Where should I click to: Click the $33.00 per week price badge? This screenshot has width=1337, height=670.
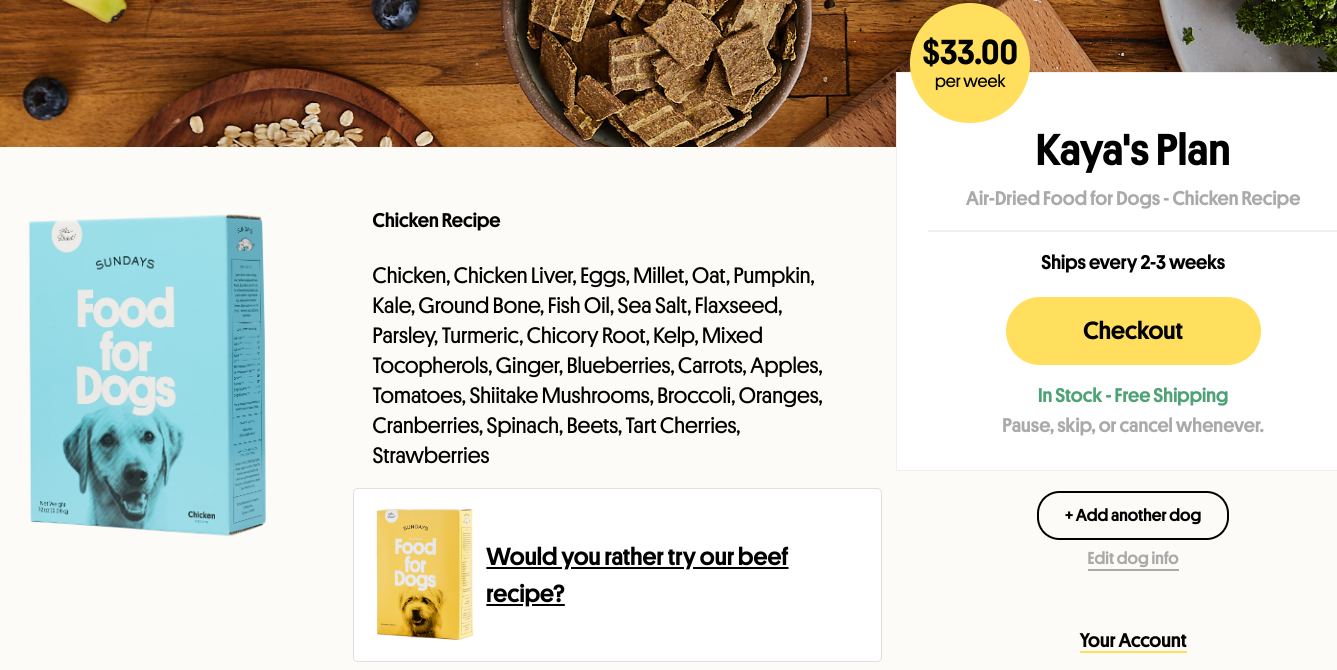(969, 63)
